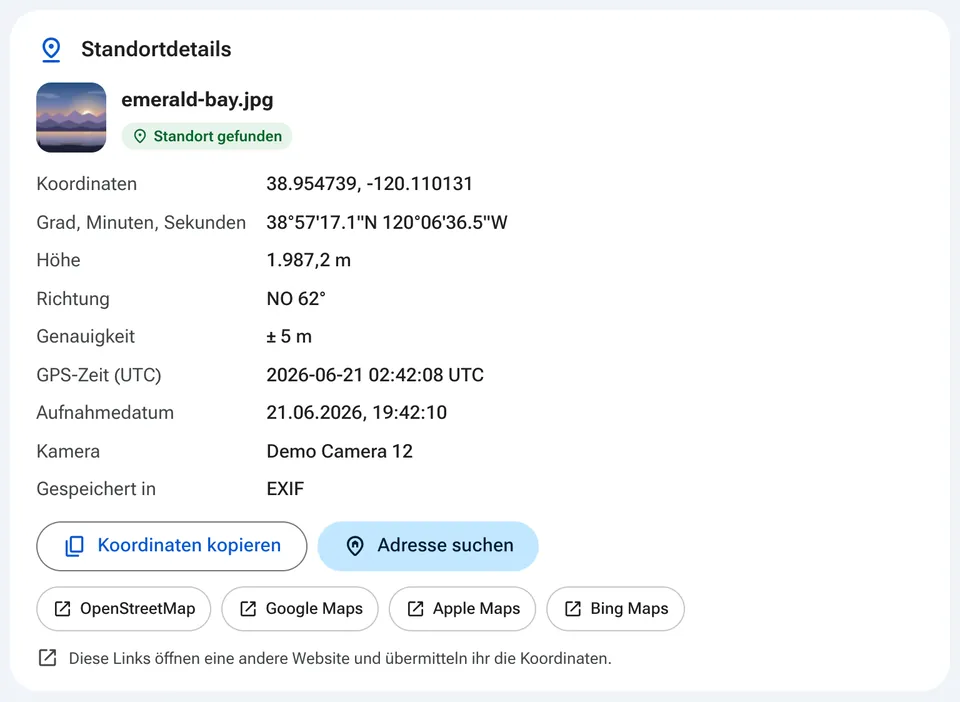Look up the address via Adresse suchen
This screenshot has width=960, height=702.
click(428, 546)
